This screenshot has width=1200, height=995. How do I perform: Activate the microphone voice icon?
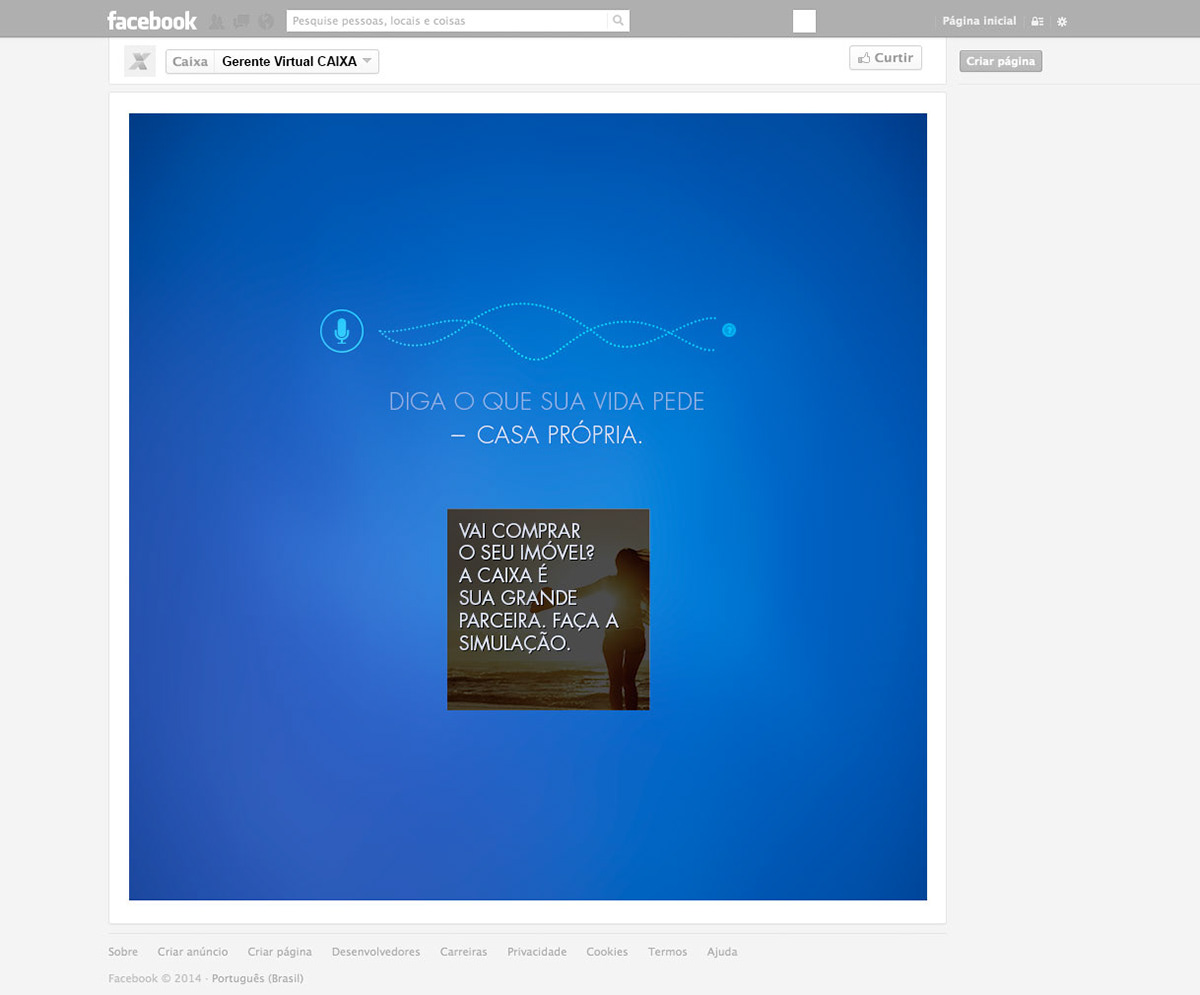point(342,331)
